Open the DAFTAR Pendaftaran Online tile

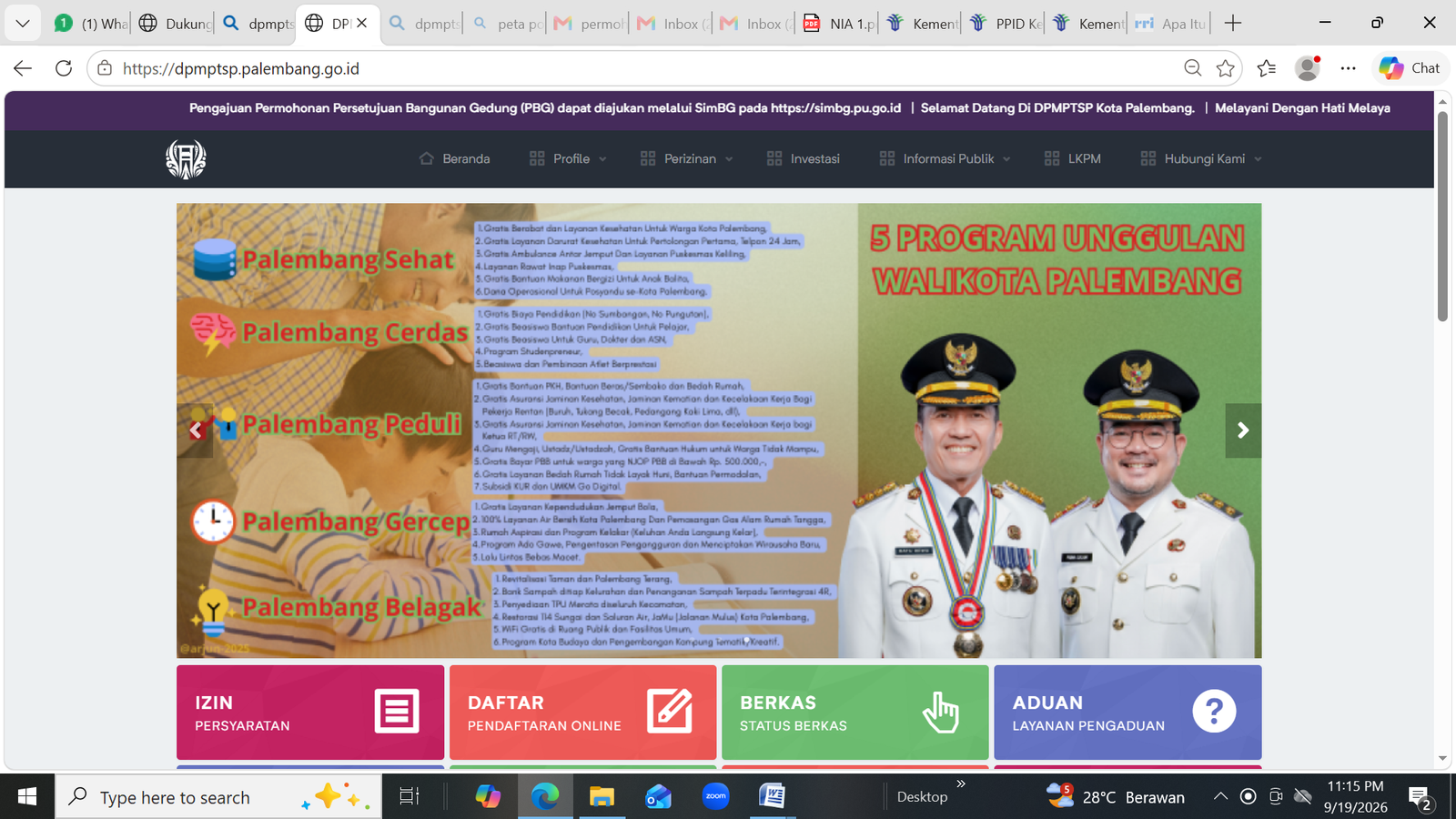coord(582,713)
